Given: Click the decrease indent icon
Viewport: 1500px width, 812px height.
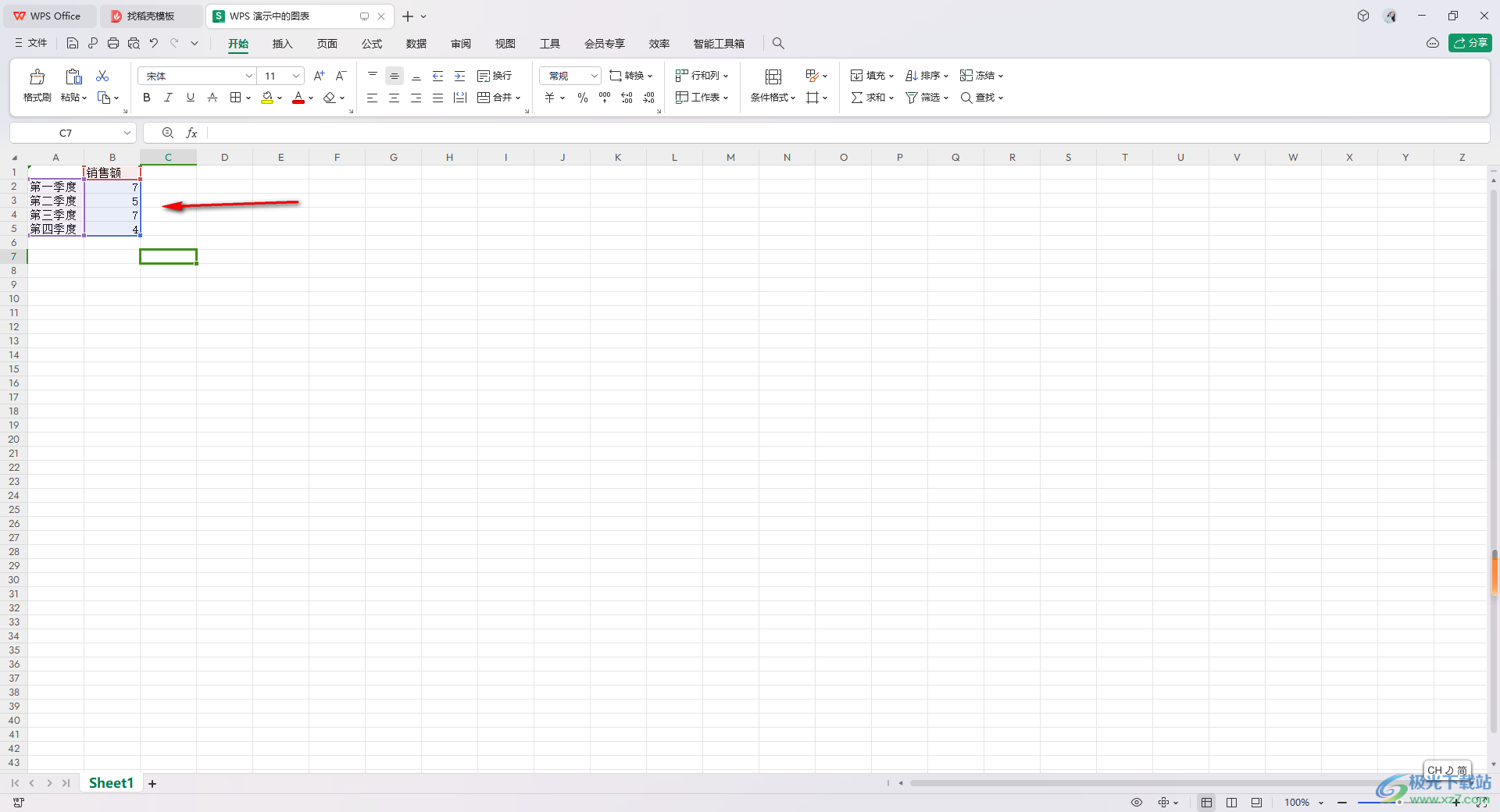Looking at the screenshot, I should point(438,76).
